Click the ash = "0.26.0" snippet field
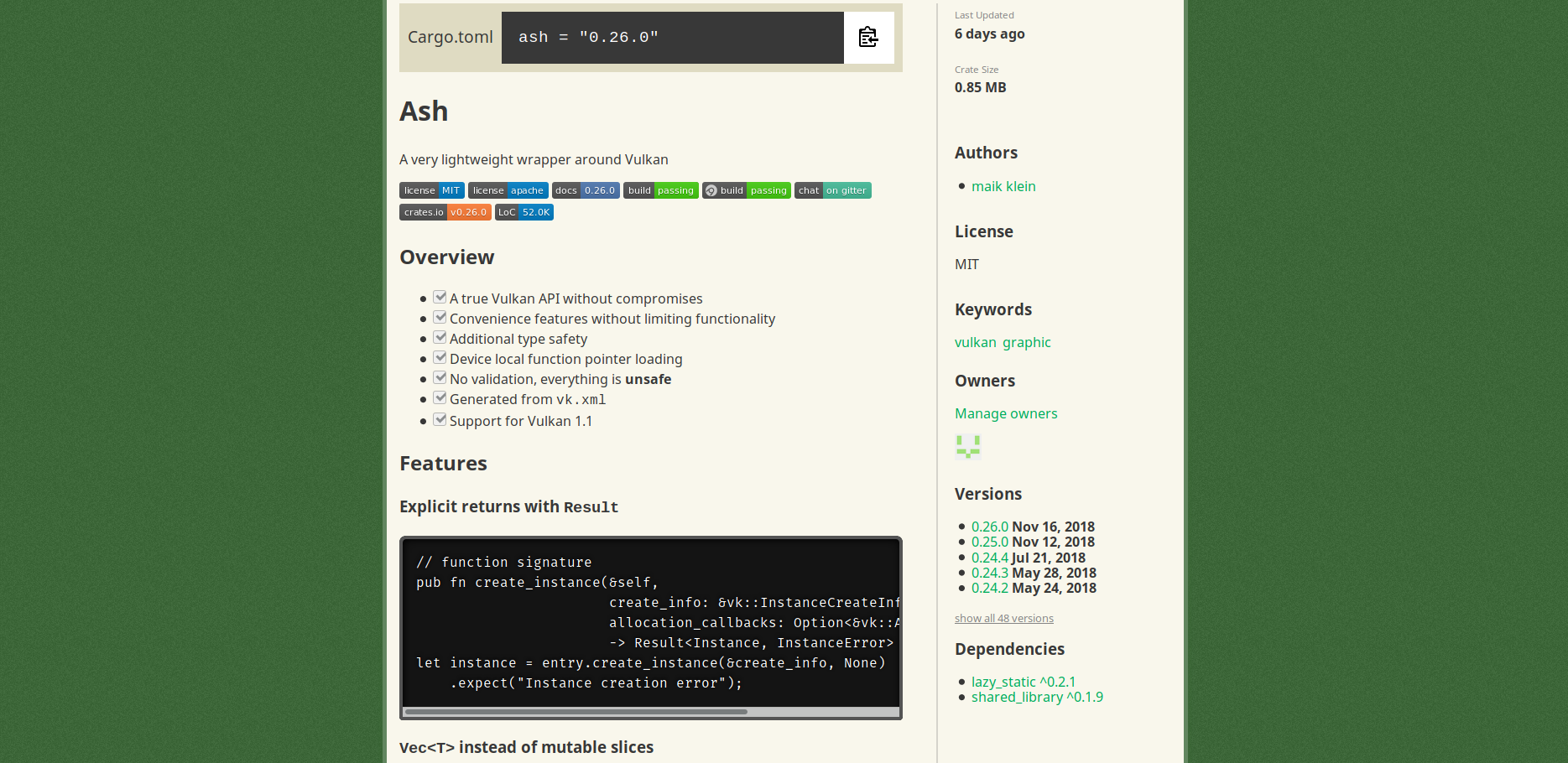This screenshot has width=1568, height=763. pos(673,38)
